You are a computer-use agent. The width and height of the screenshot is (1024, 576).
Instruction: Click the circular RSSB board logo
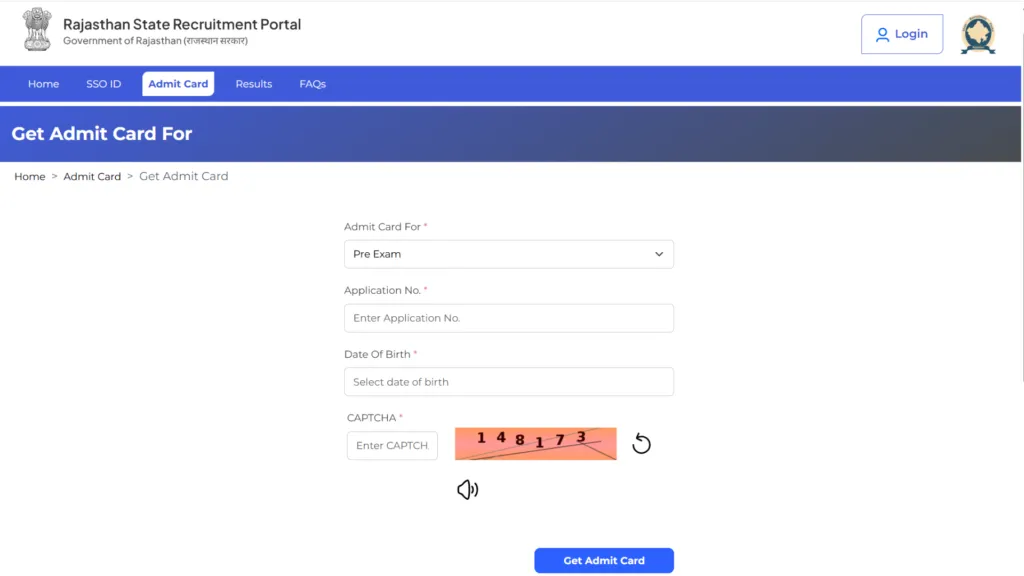pyautogui.click(x=977, y=34)
